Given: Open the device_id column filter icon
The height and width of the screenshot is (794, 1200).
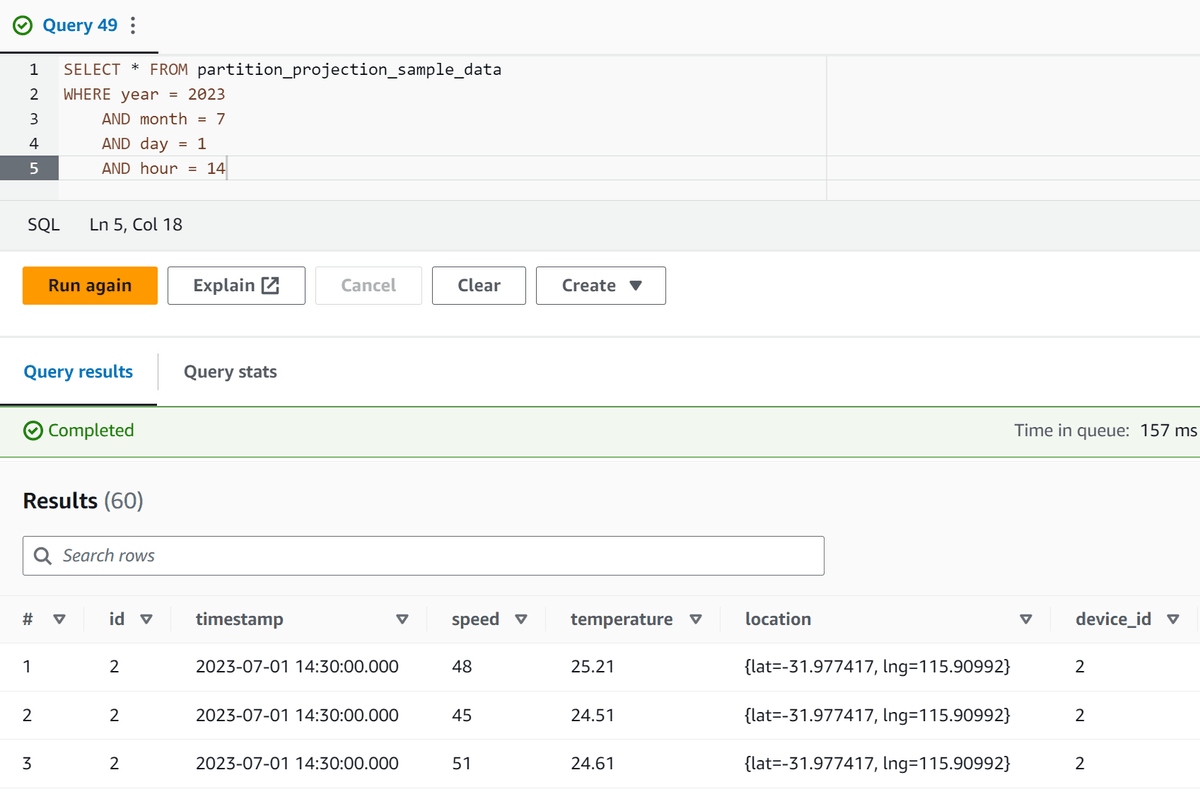Looking at the screenshot, I should point(1172,619).
